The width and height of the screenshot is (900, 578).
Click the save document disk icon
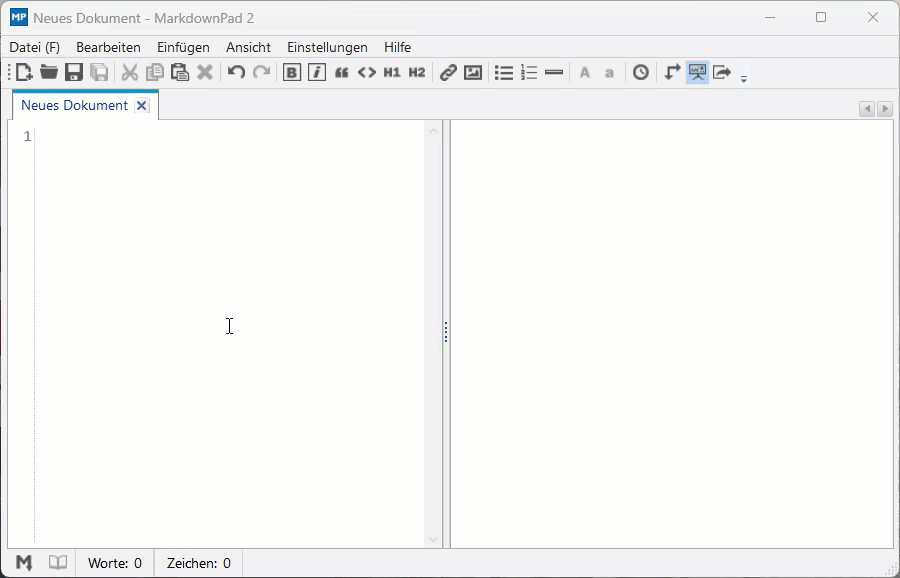click(x=73, y=72)
